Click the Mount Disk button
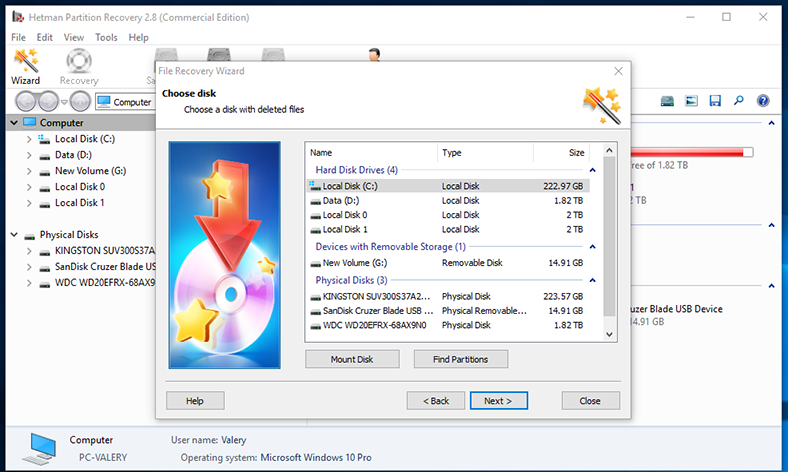788x472 pixels. [x=352, y=359]
